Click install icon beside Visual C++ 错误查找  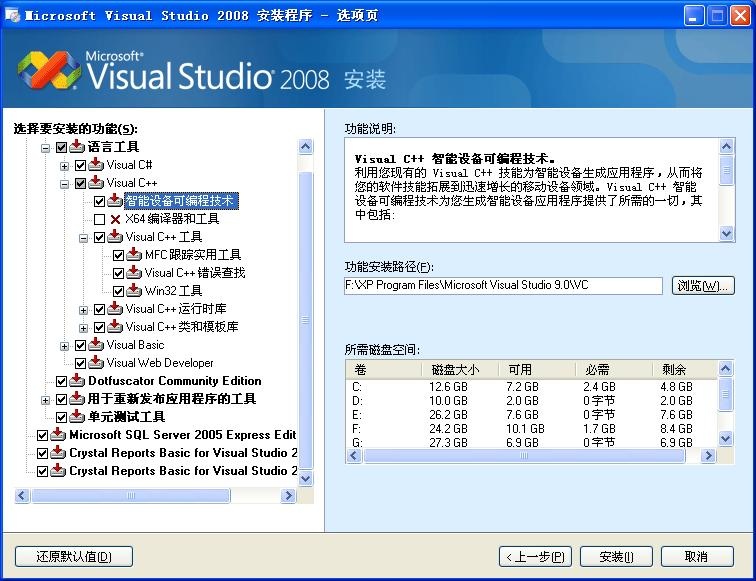(x=134, y=273)
